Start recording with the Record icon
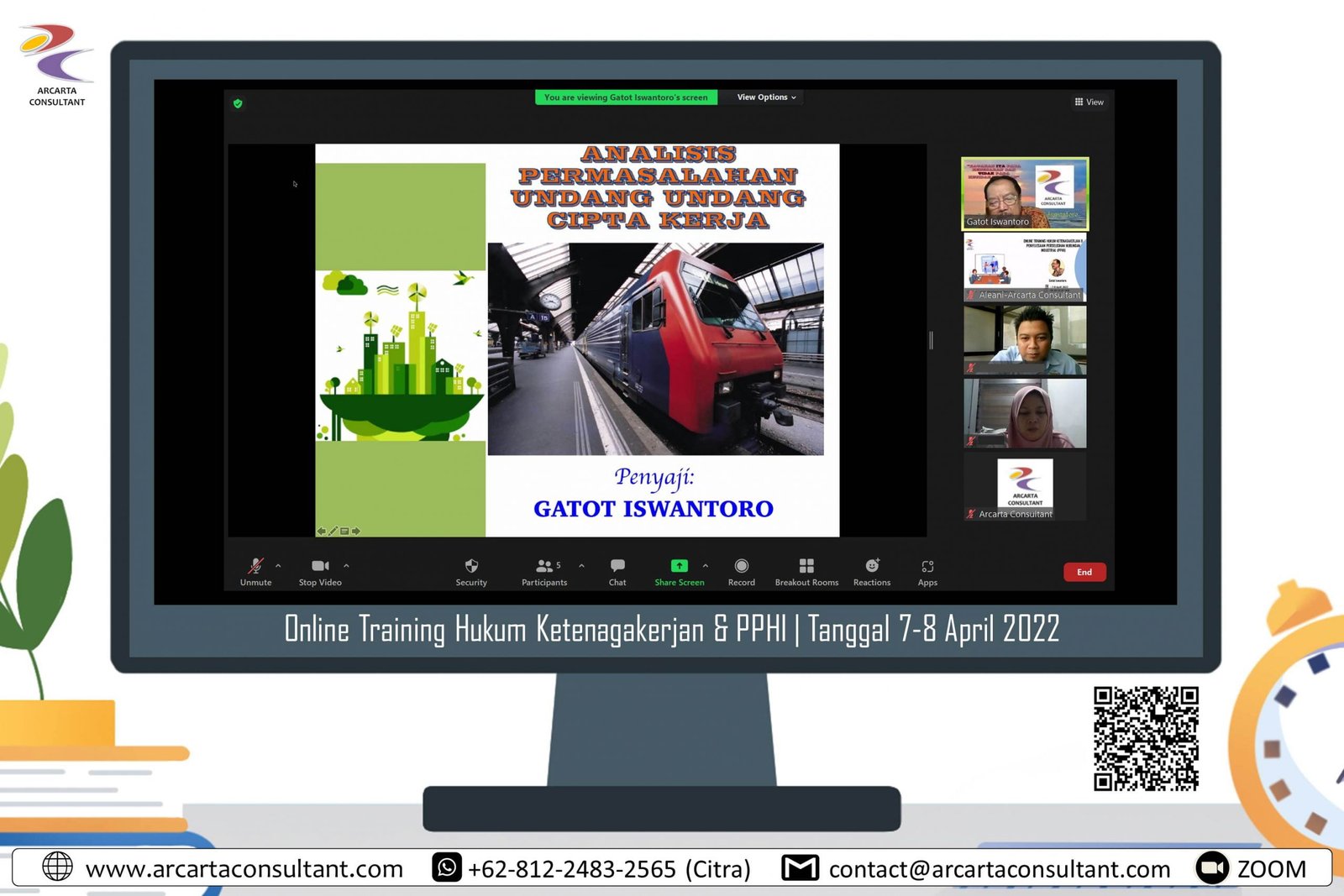This screenshot has height=896, width=1344. [x=741, y=566]
